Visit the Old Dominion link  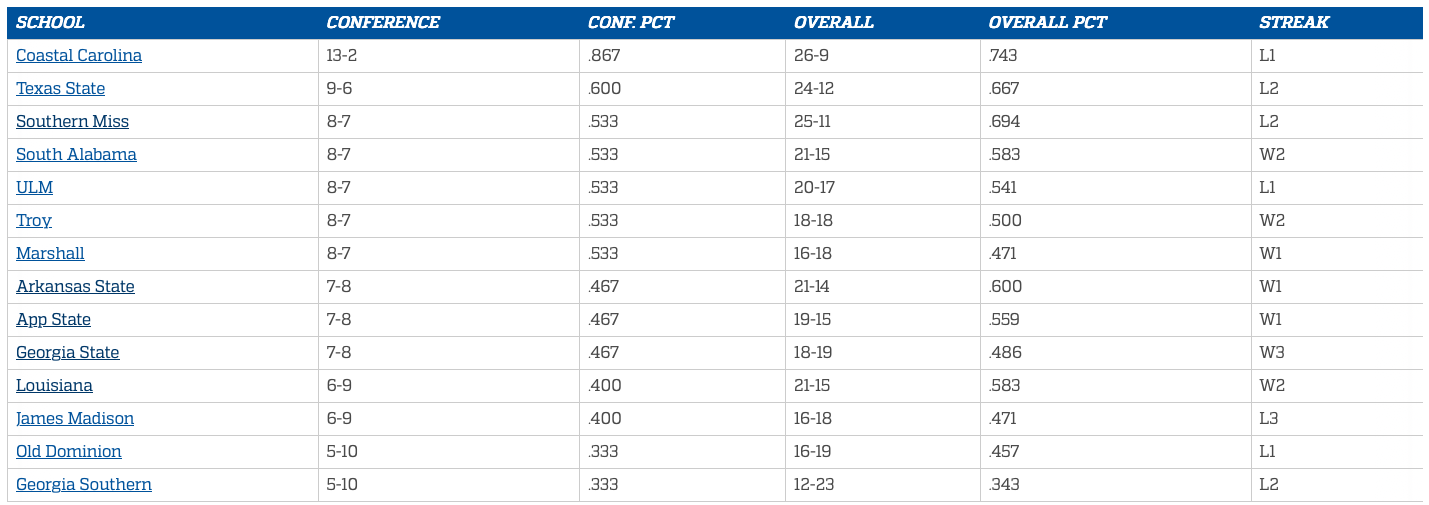(69, 452)
